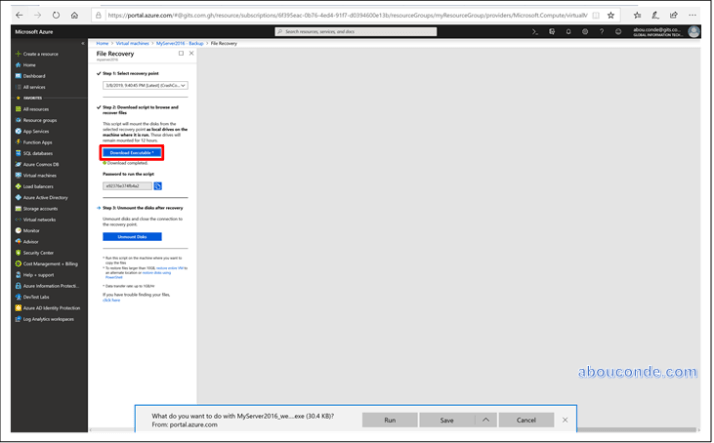This screenshot has width=714, height=443.
Task: Open Storage accounts in the sidebar
Action: 42,208
